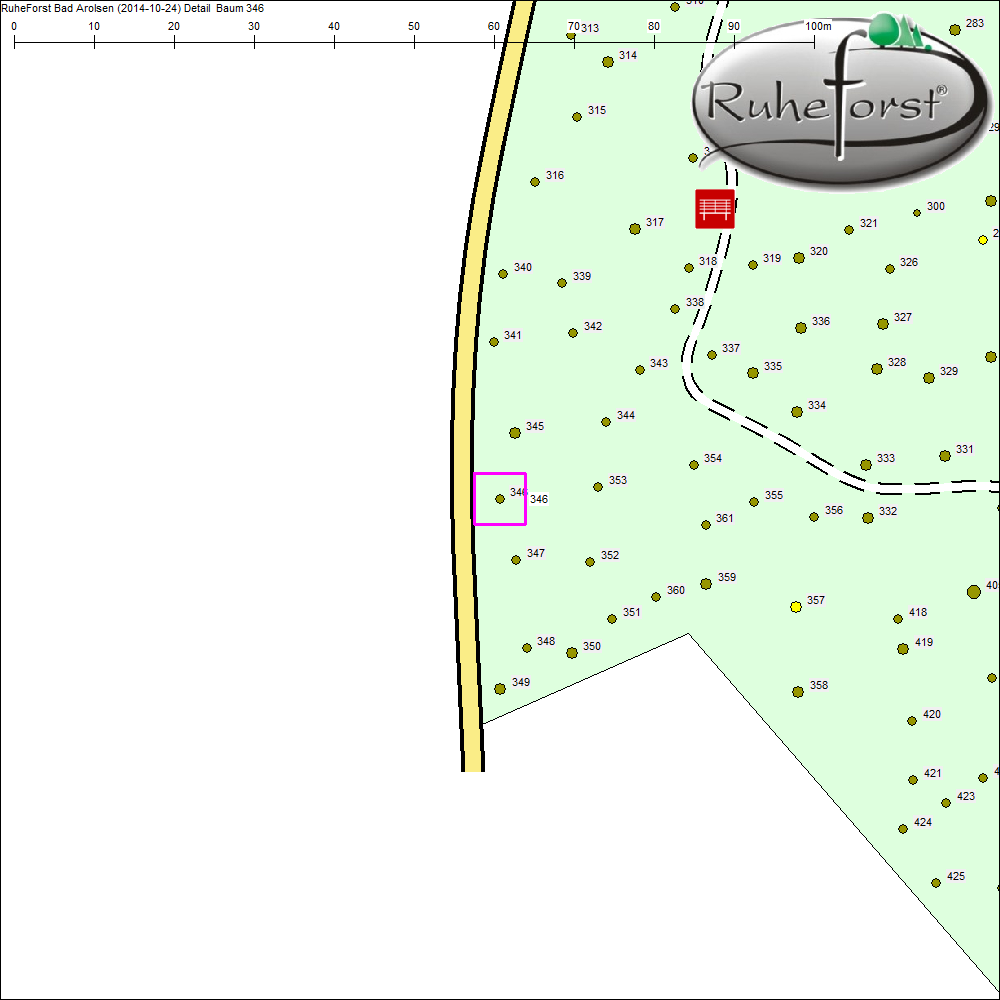Select tree marker 336
This screenshot has height=1000, width=1000.
801,328
